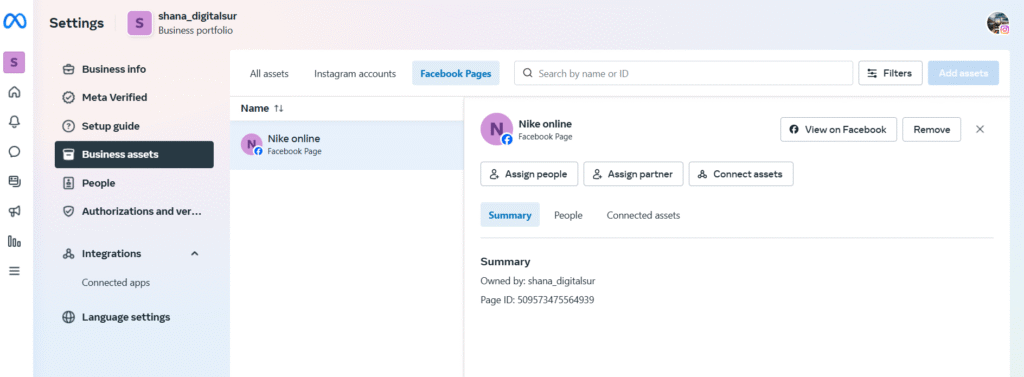Image resolution: width=1024 pixels, height=377 pixels.
Task: Click Page ID: 509573475564939 text
Action: pyautogui.click(x=537, y=300)
